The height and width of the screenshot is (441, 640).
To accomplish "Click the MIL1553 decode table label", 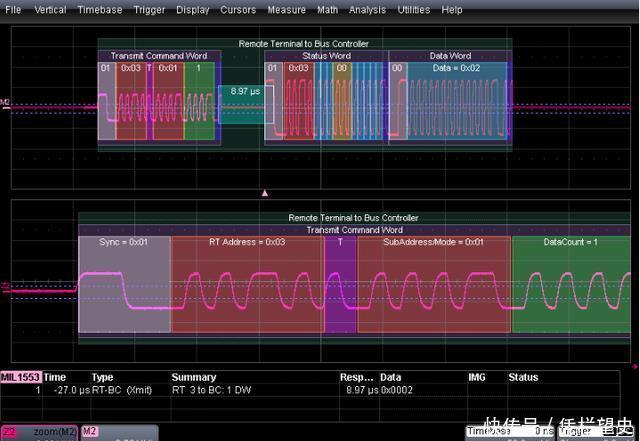I will [x=19, y=378].
